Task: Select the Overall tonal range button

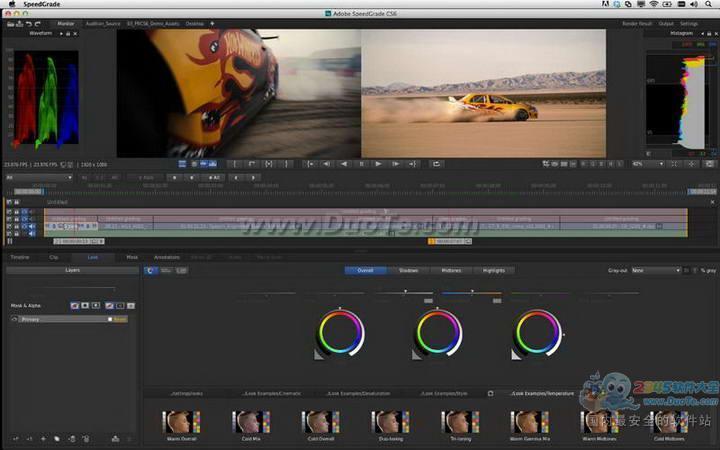Action: [x=366, y=270]
